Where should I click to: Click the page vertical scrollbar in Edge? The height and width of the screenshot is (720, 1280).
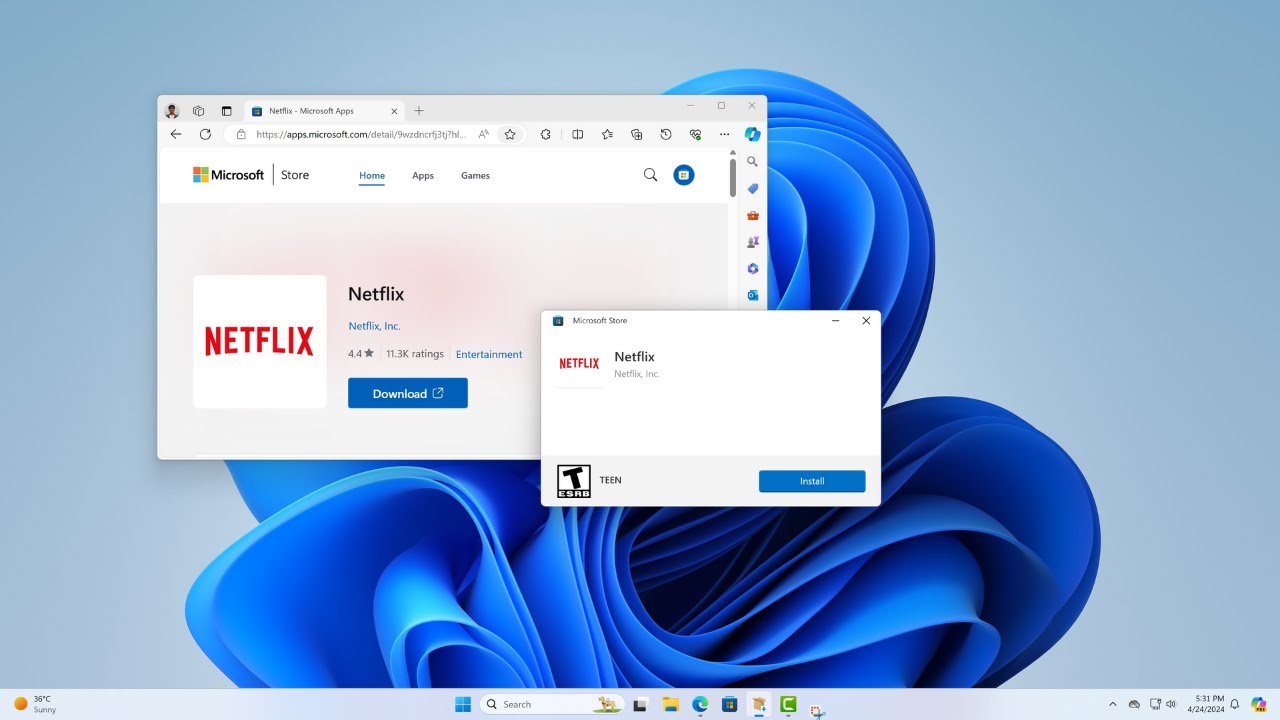coord(733,177)
